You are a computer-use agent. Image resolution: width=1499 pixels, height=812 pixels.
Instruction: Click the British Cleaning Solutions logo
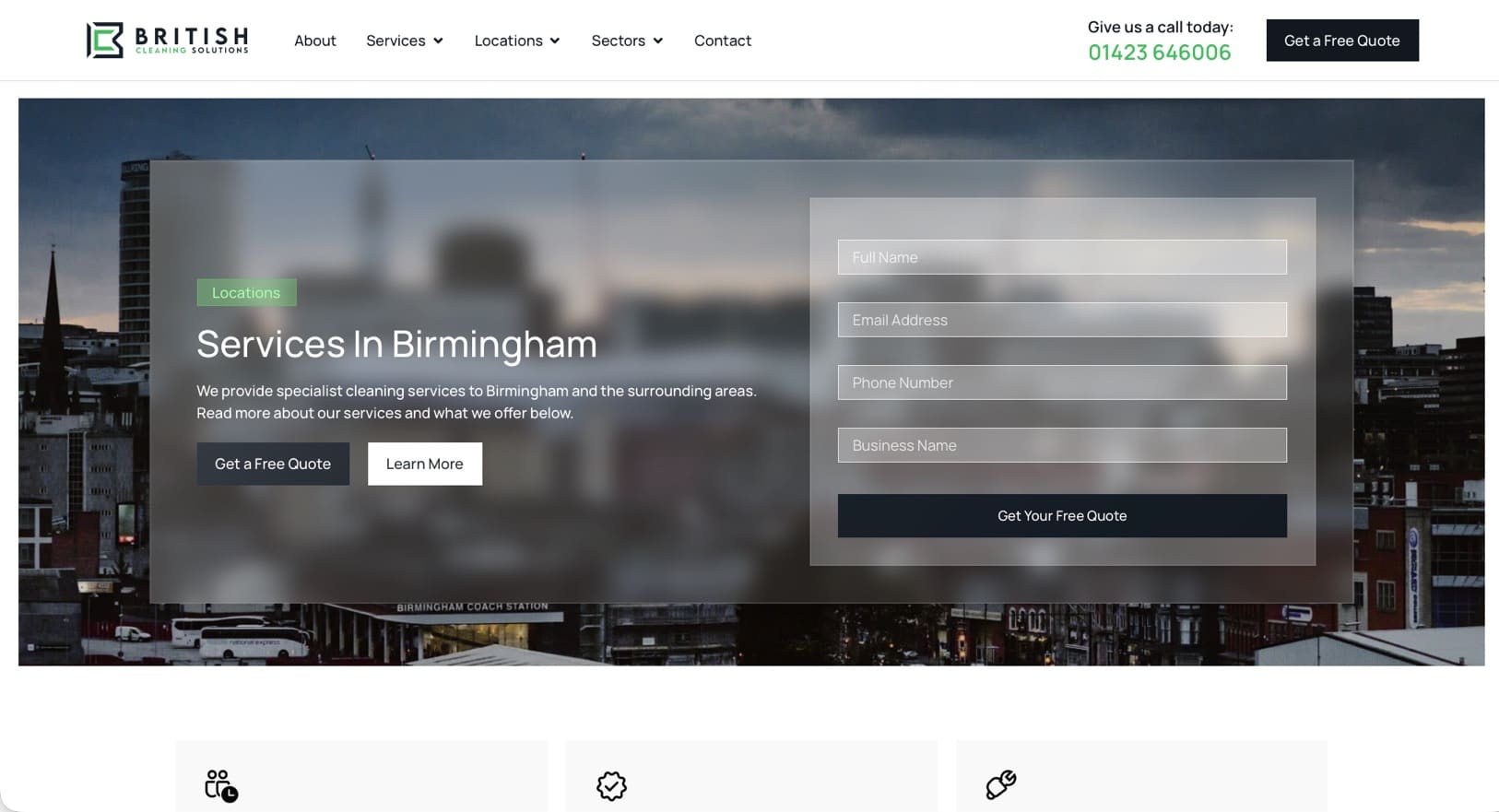[167, 40]
